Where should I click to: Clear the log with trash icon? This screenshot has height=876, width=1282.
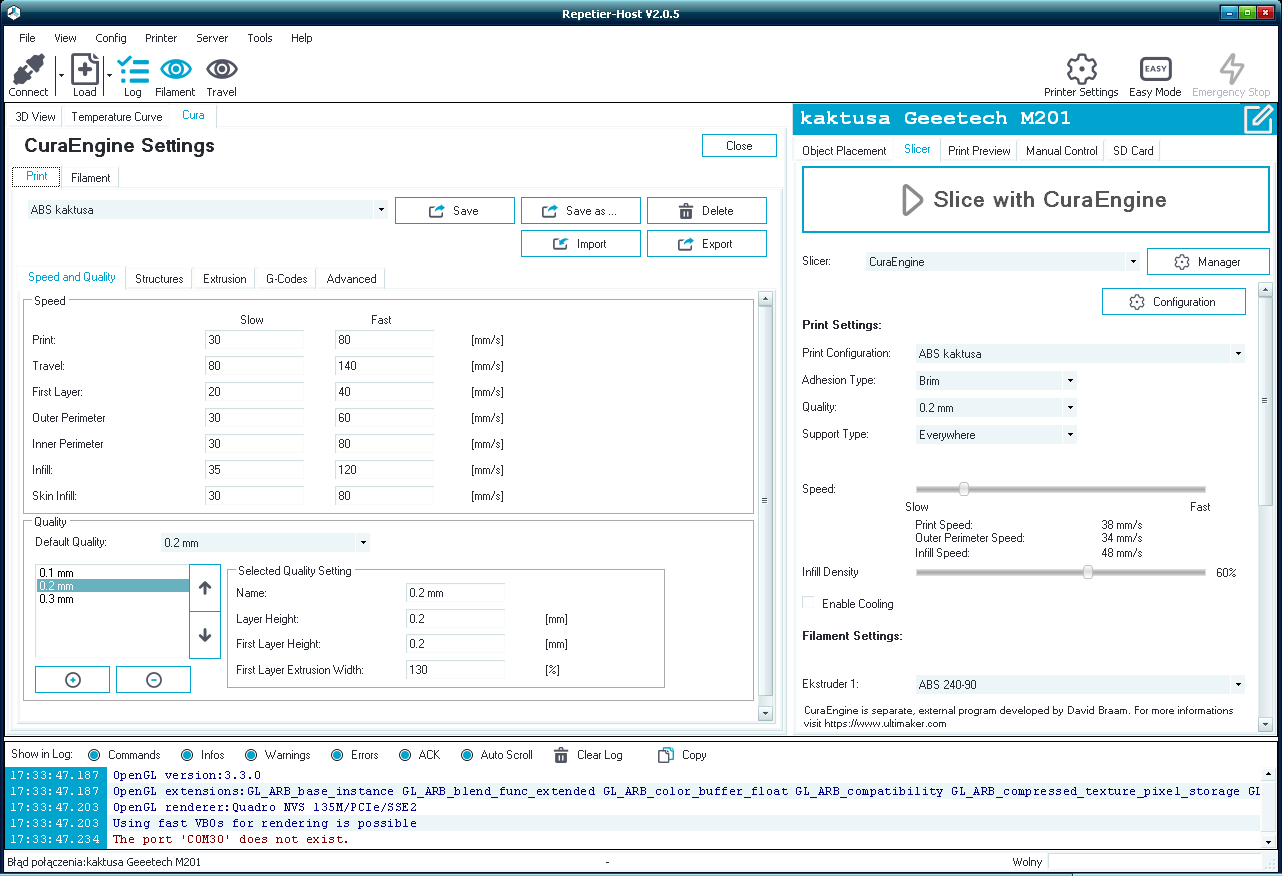click(561, 755)
